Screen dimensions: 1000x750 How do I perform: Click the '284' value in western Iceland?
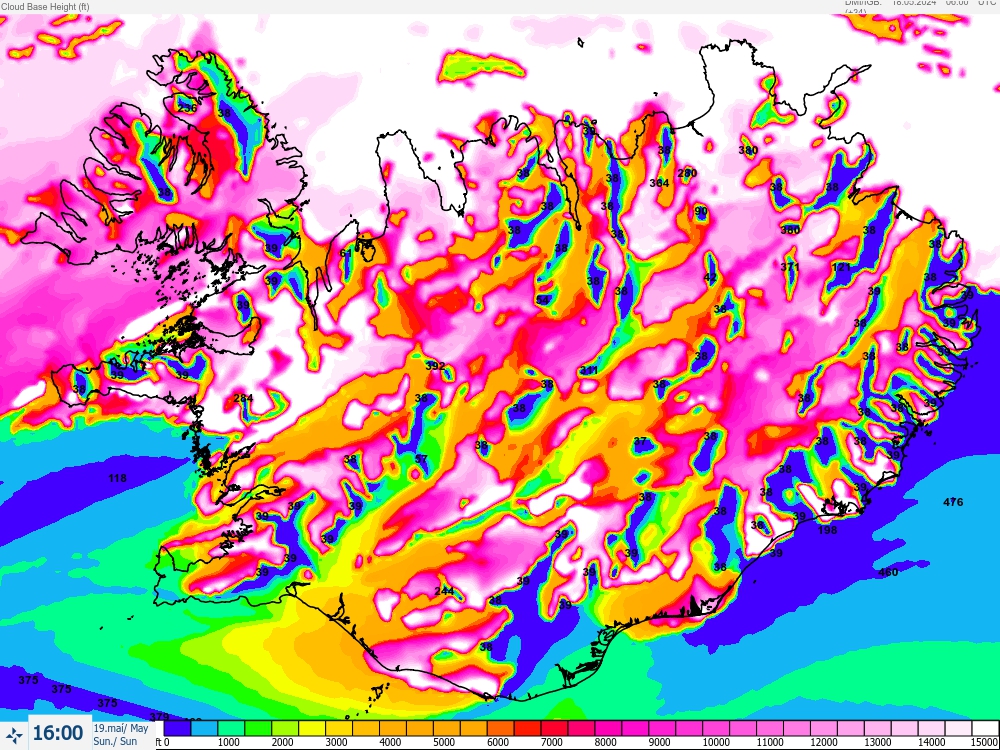click(243, 398)
